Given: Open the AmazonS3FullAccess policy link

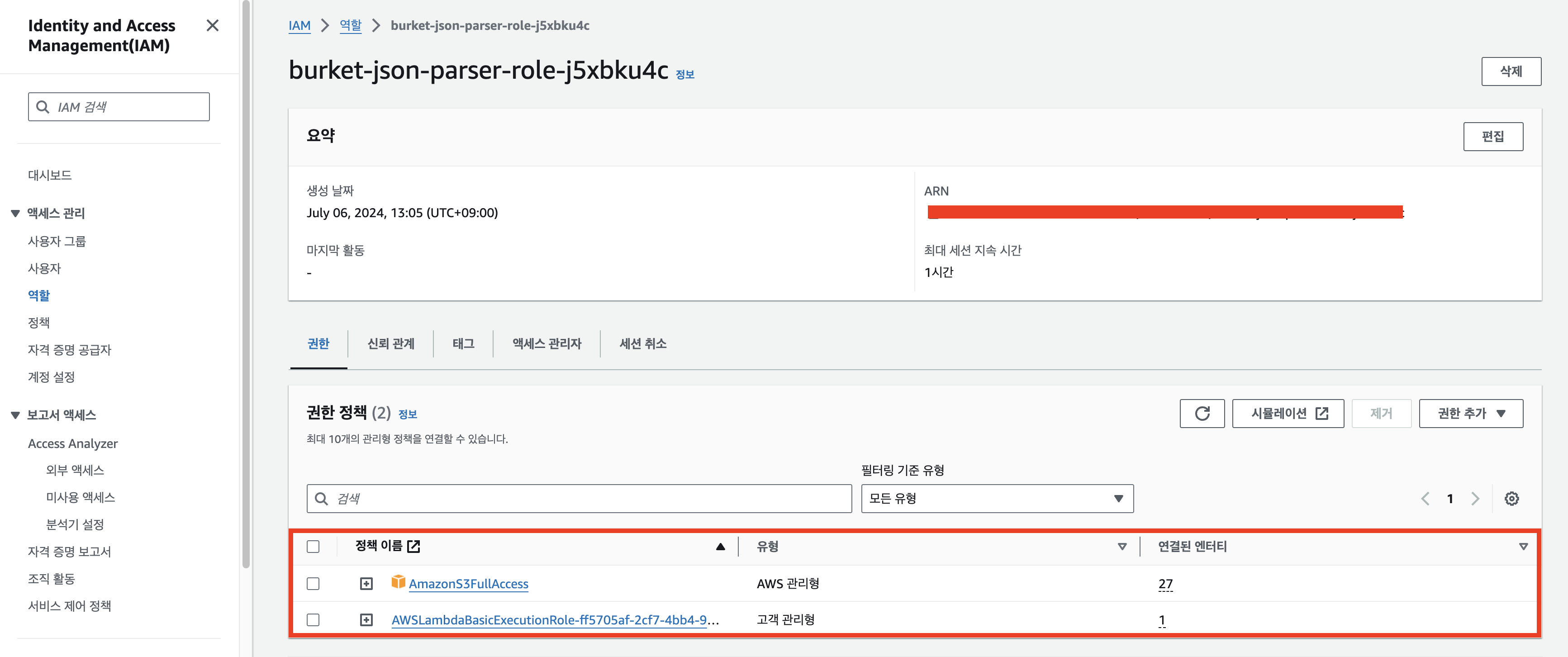Looking at the screenshot, I should tap(468, 584).
